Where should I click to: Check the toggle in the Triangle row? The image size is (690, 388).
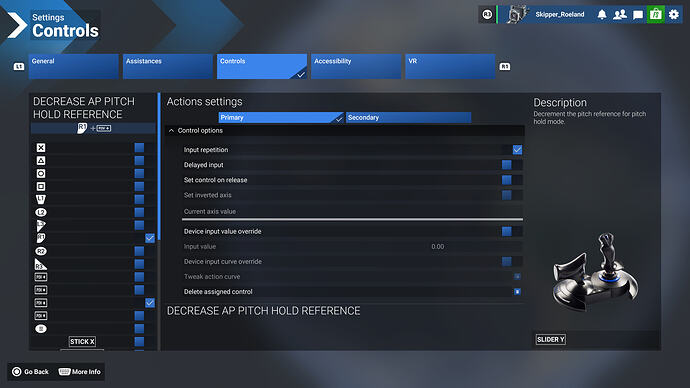pos(139,161)
